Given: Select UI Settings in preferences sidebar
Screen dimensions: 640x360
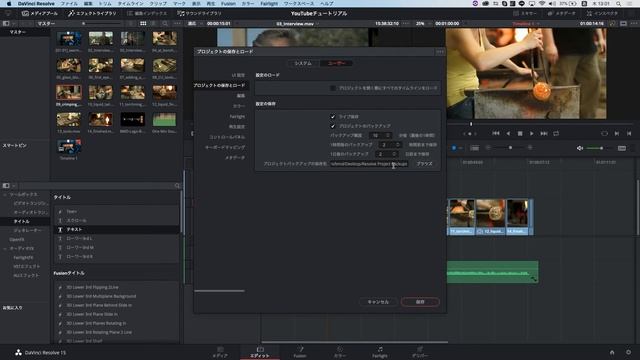Looking at the screenshot, I should coord(238,76).
